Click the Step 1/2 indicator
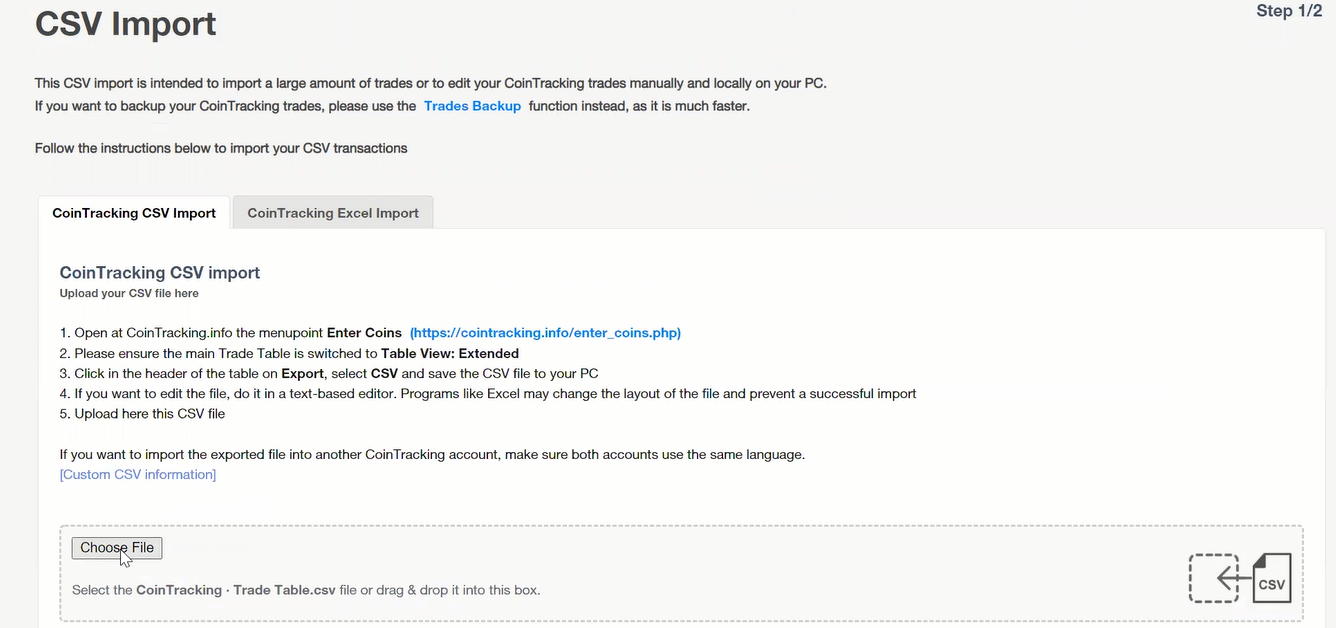The height and width of the screenshot is (628, 1336). click(1289, 11)
